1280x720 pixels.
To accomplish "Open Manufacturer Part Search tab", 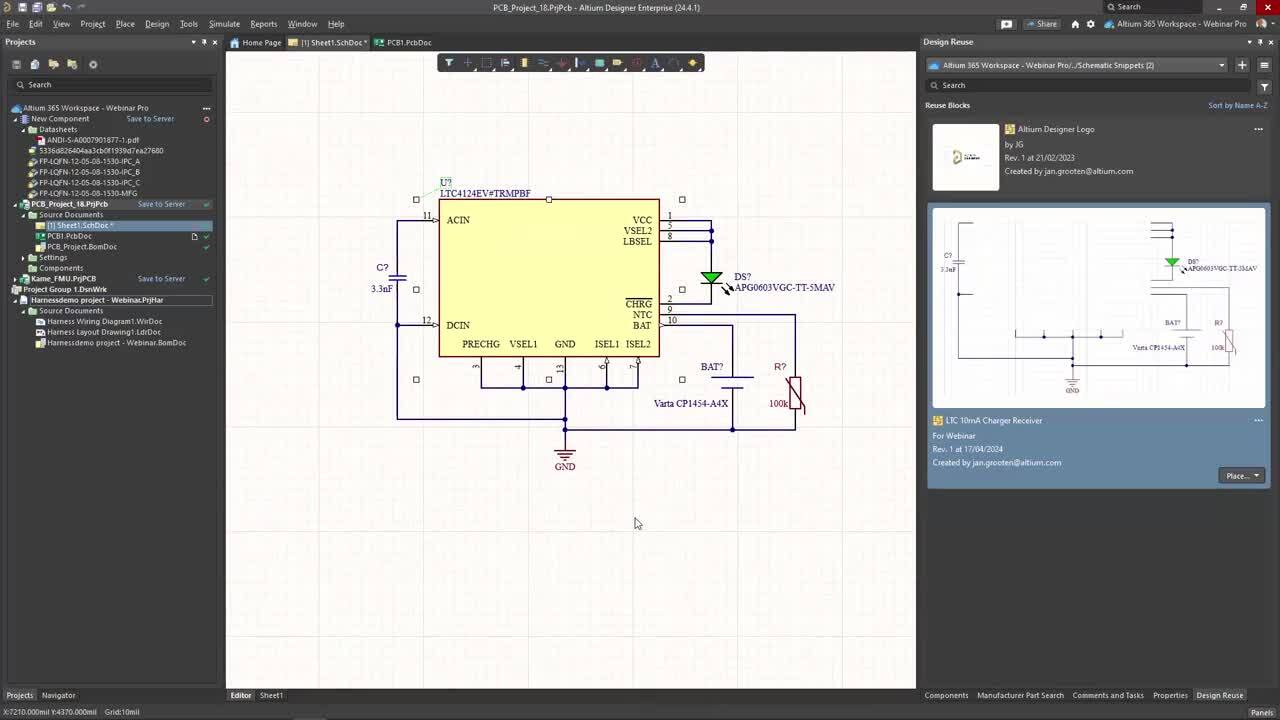I will [1020, 695].
